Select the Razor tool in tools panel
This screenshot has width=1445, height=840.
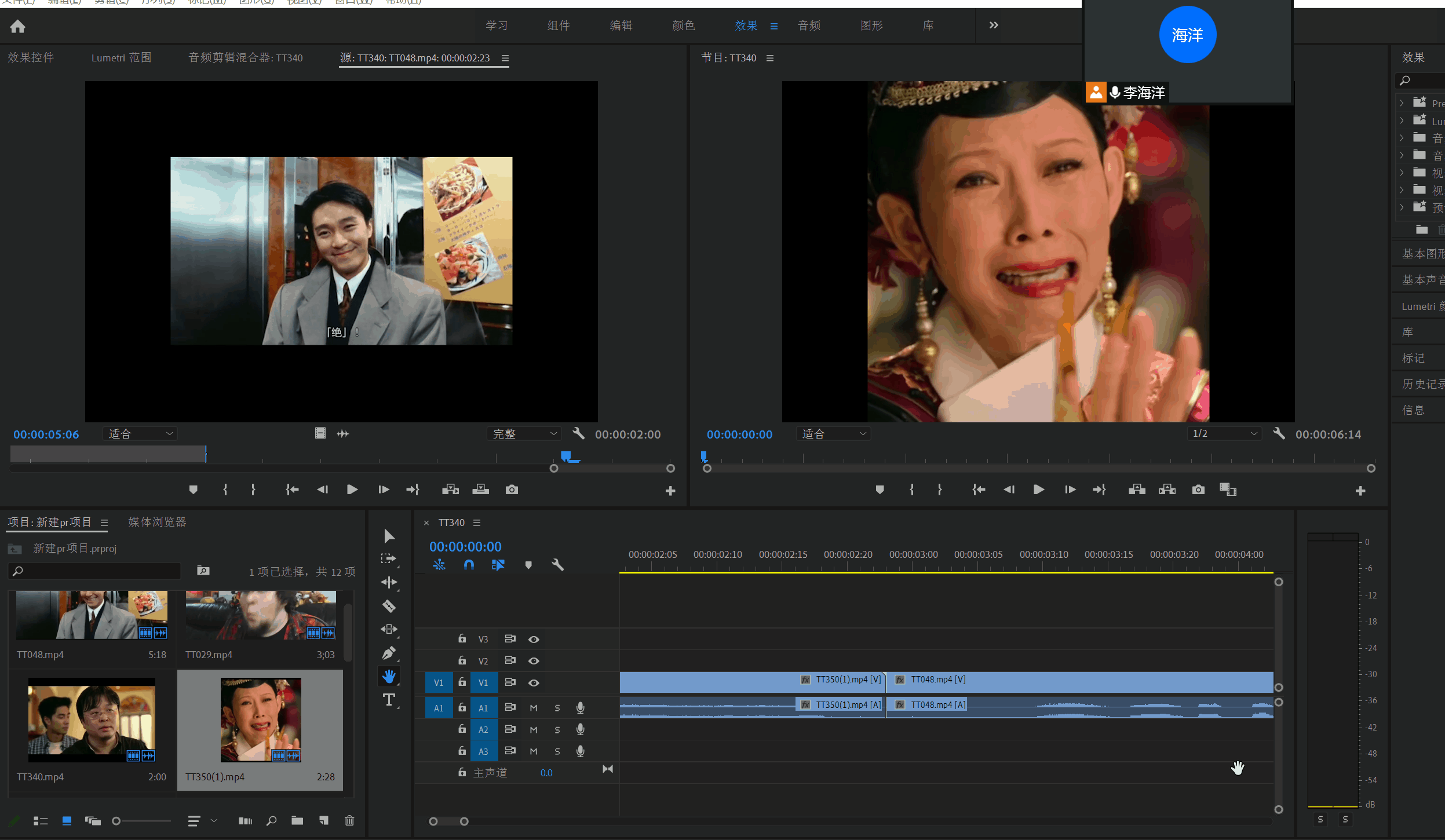tap(389, 606)
